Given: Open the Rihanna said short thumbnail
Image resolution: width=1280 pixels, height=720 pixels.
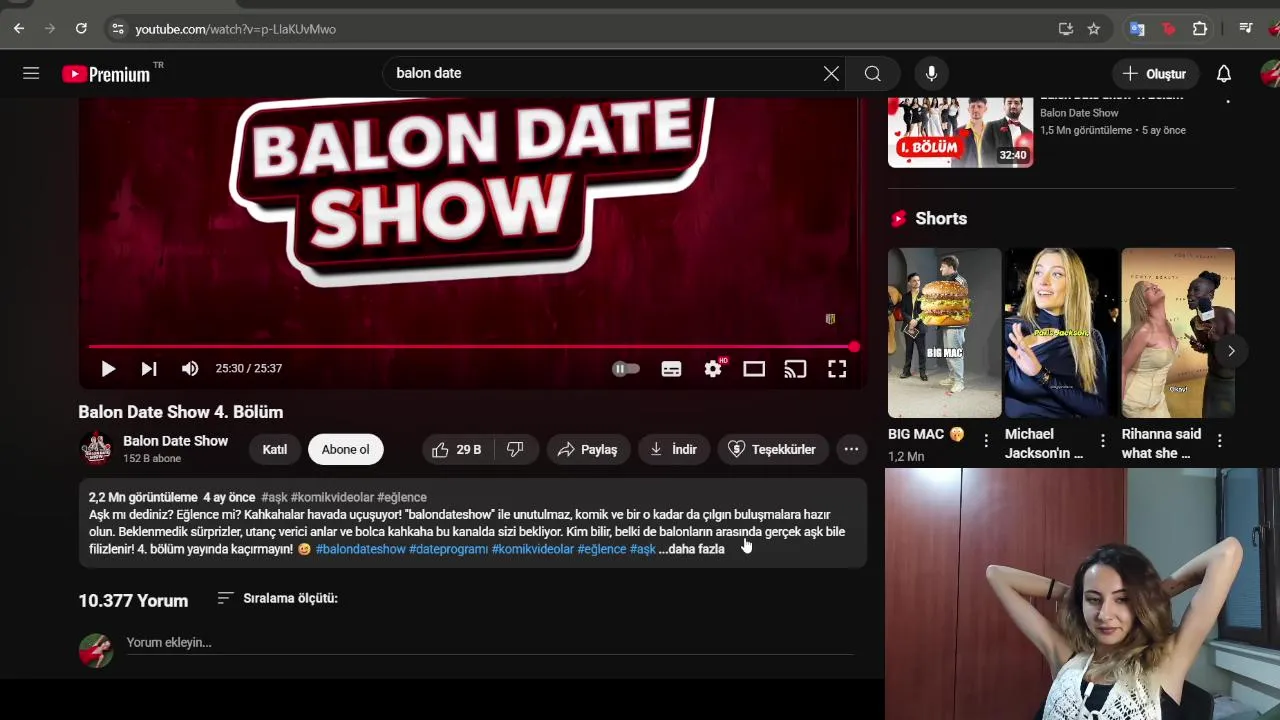Looking at the screenshot, I should click(1178, 333).
